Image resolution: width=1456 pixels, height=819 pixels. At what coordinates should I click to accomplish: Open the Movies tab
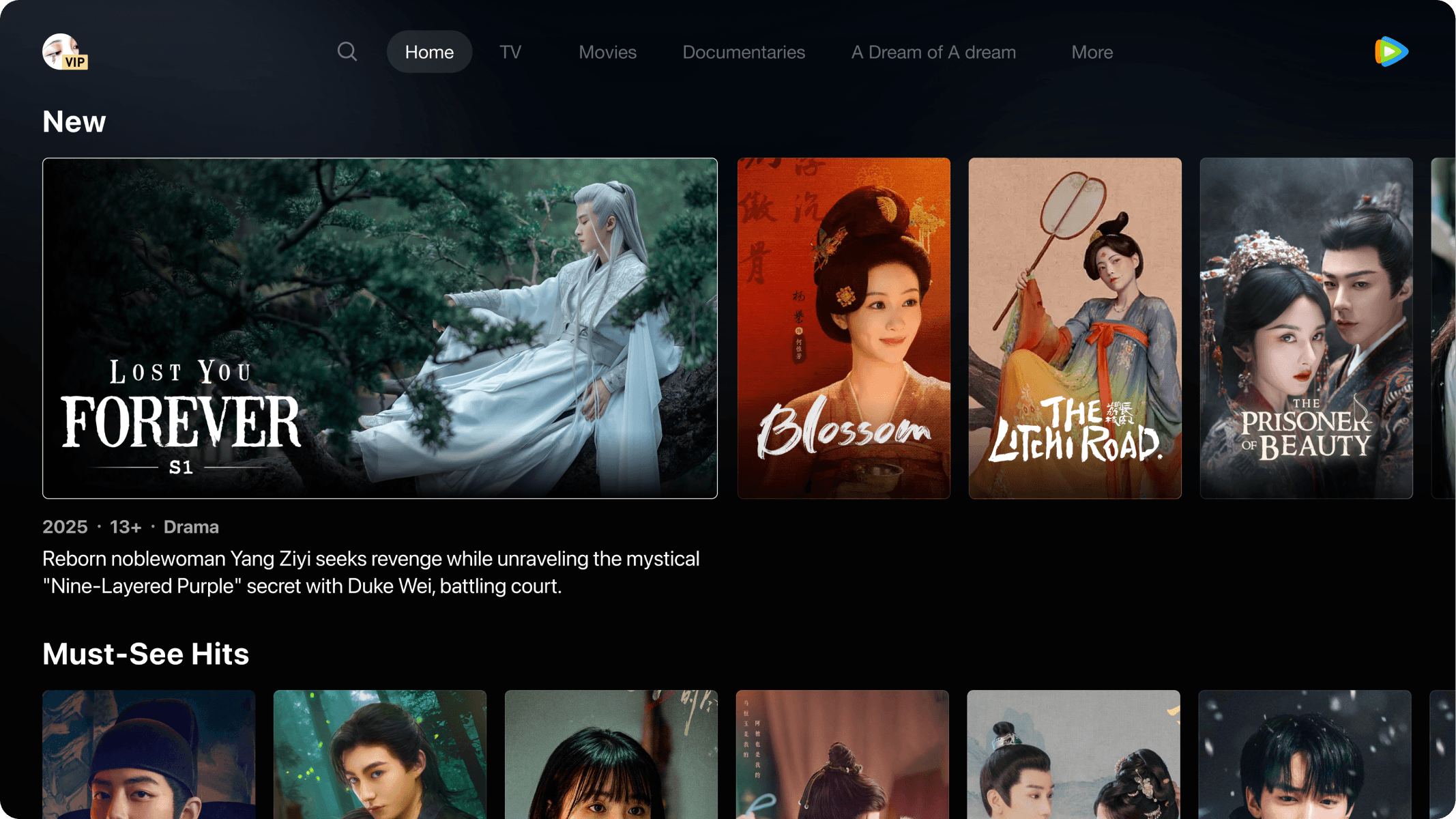[607, 52]
